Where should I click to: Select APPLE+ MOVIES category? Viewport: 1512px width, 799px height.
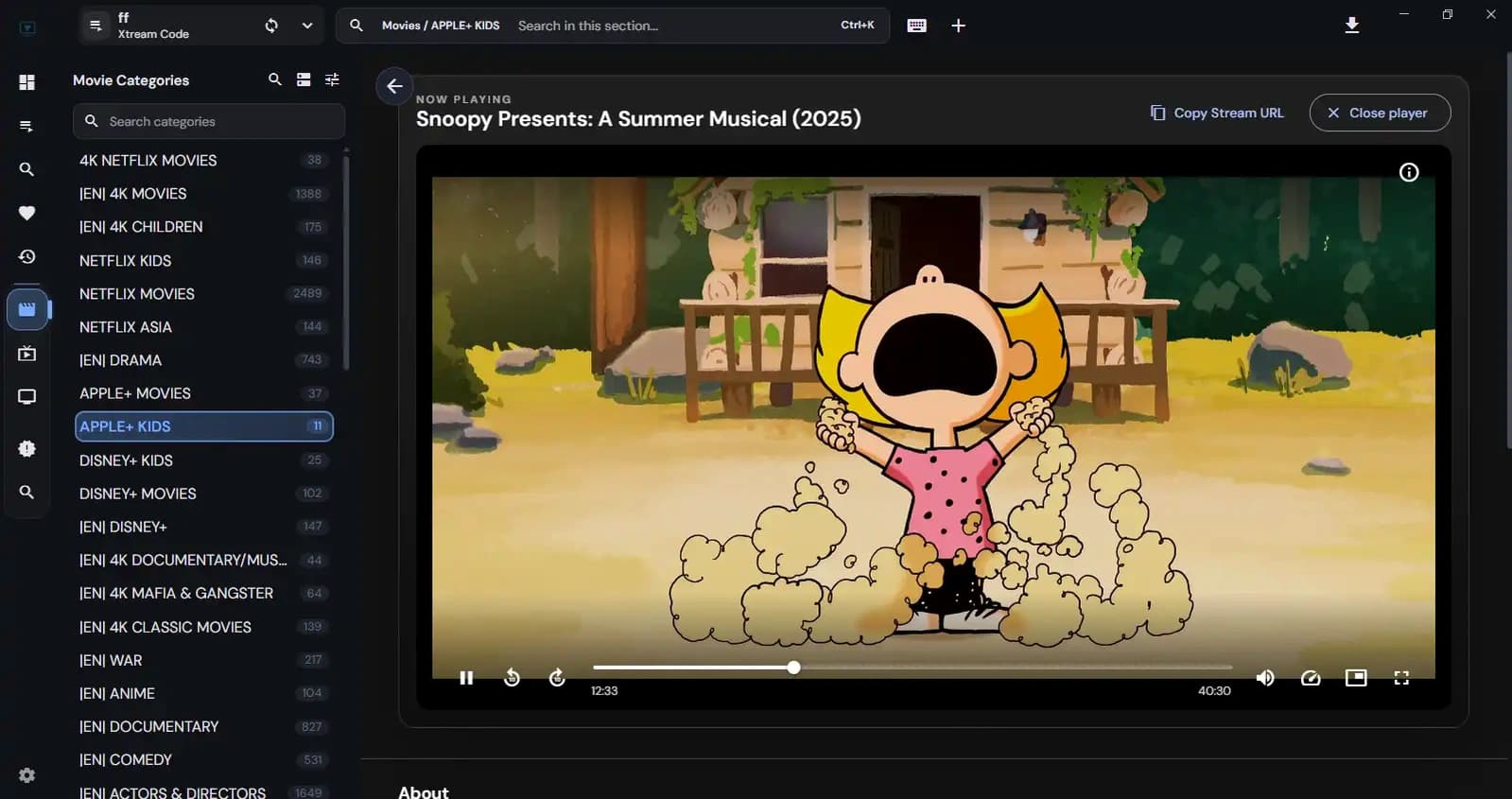point(204,393)
